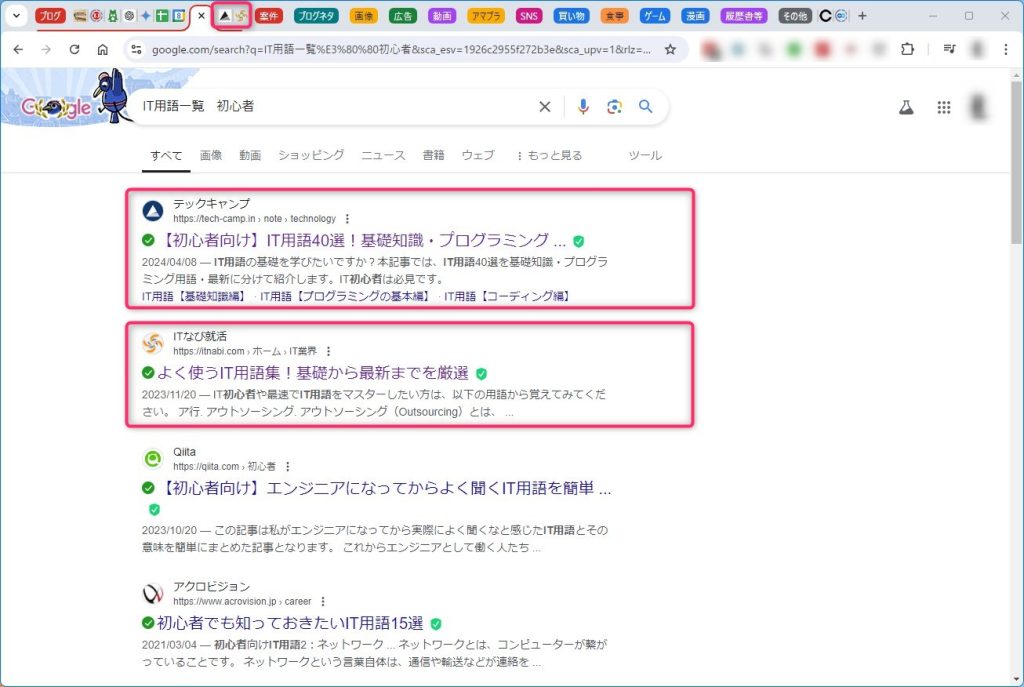Screen dimensions: 1024x687
Task: Expand the ブログネタ tab group
Action: [316, 16]
